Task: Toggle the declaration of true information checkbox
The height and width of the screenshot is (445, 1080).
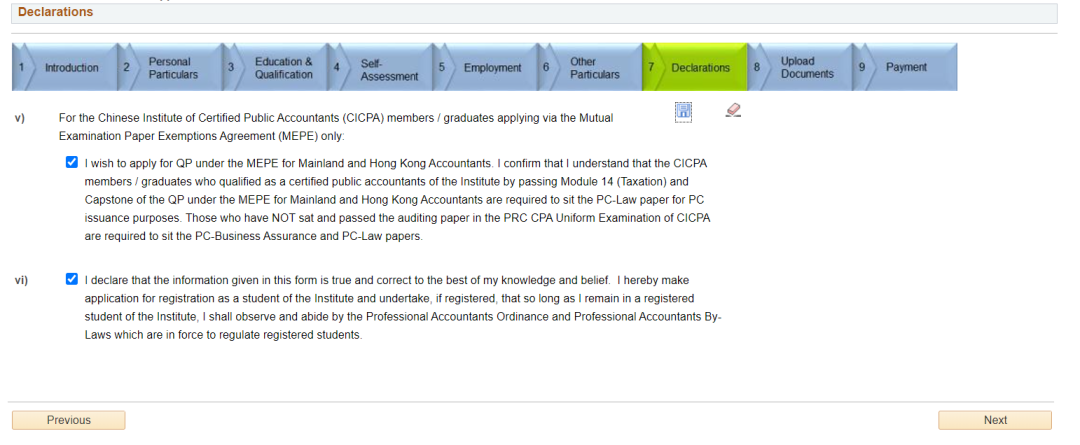Action: click(72, 280)
